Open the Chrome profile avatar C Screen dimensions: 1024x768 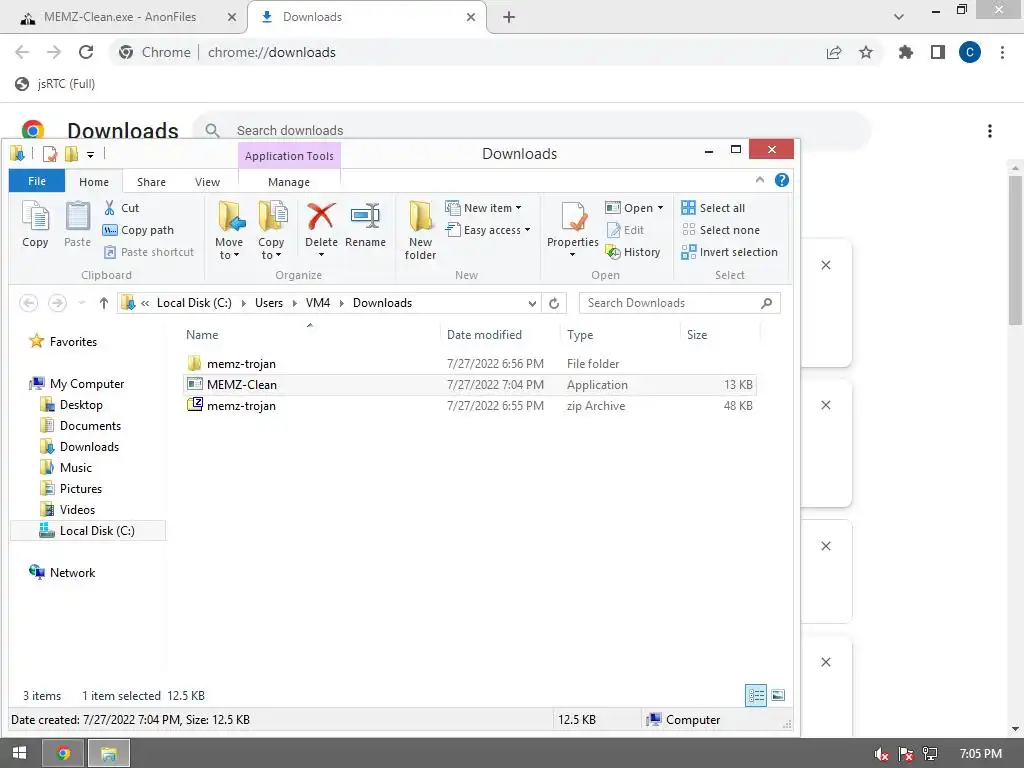[x=970, y=52]
